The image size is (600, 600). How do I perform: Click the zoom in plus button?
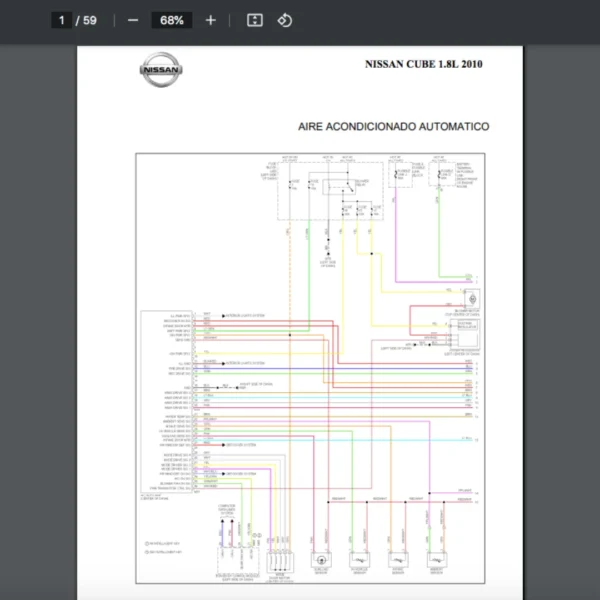pyautogui.click(x=210, y=20)
